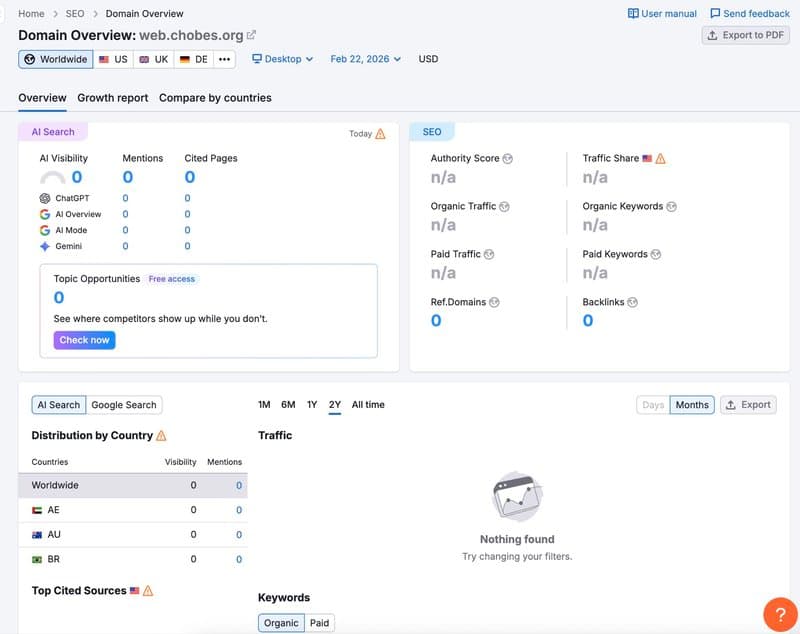Screen dimensions: 800x634
Task: Open Growth report tab
Action: click(x=113, y=98)
